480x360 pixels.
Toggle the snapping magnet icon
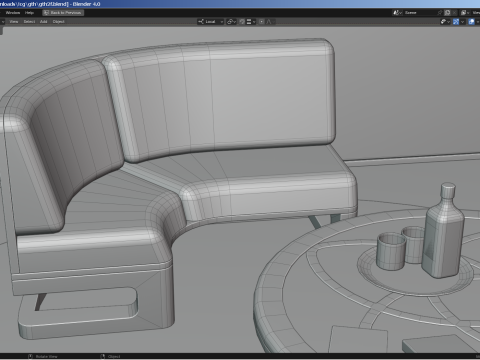pyautogui.click(x=242, y=22)
